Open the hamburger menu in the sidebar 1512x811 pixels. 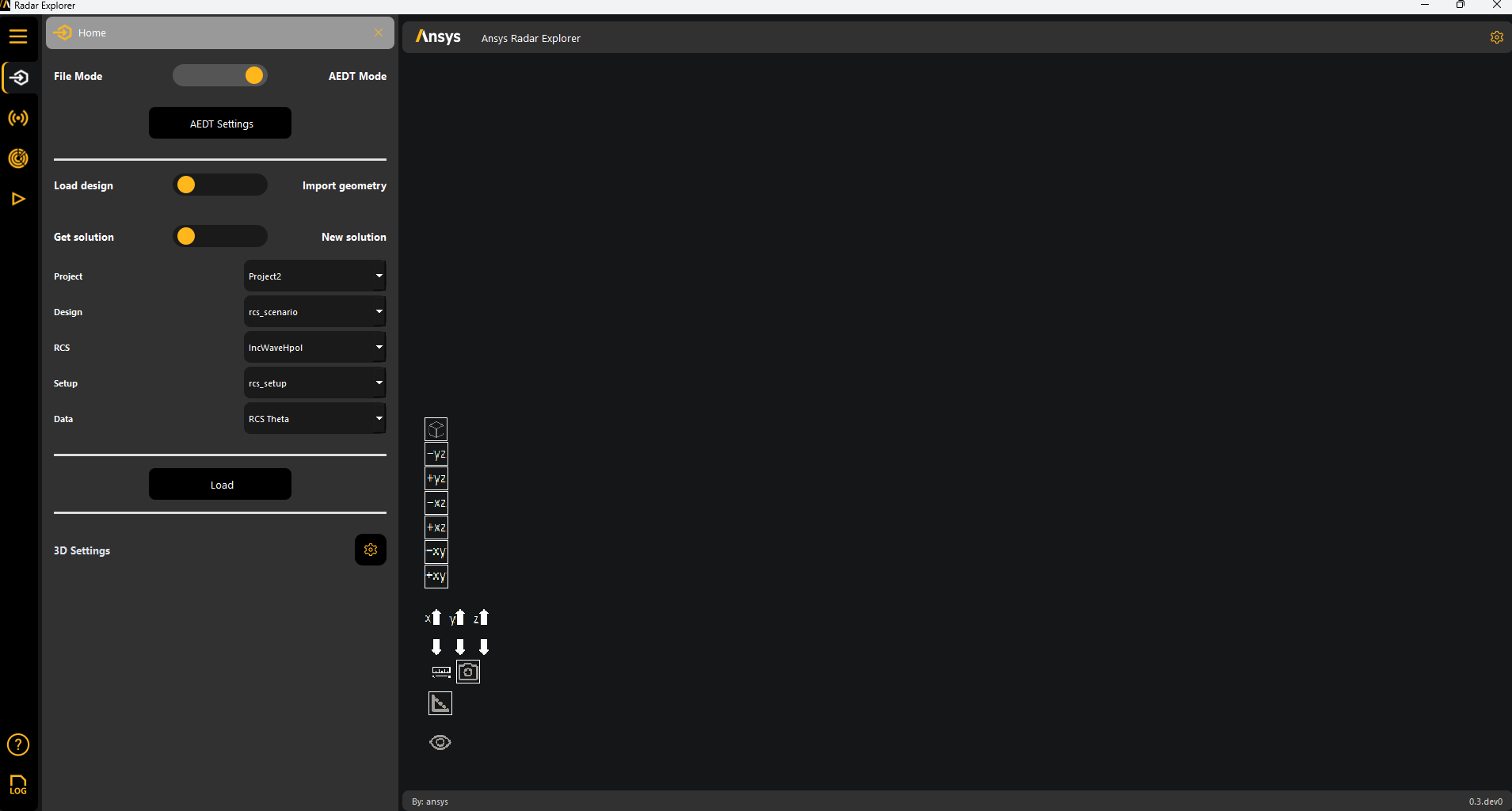point(18,36)
